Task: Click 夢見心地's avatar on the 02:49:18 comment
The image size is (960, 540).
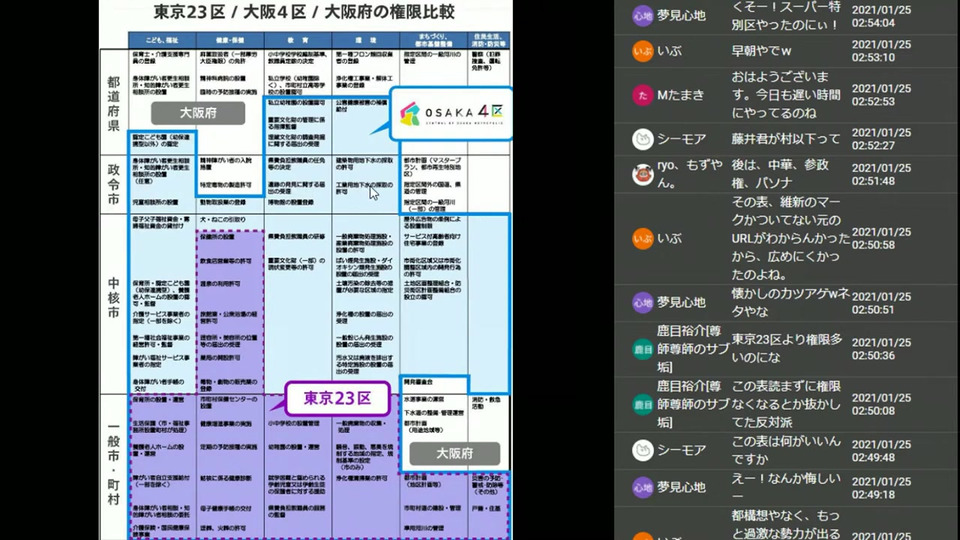Action: pyautogui.click(x=642, y=487)
